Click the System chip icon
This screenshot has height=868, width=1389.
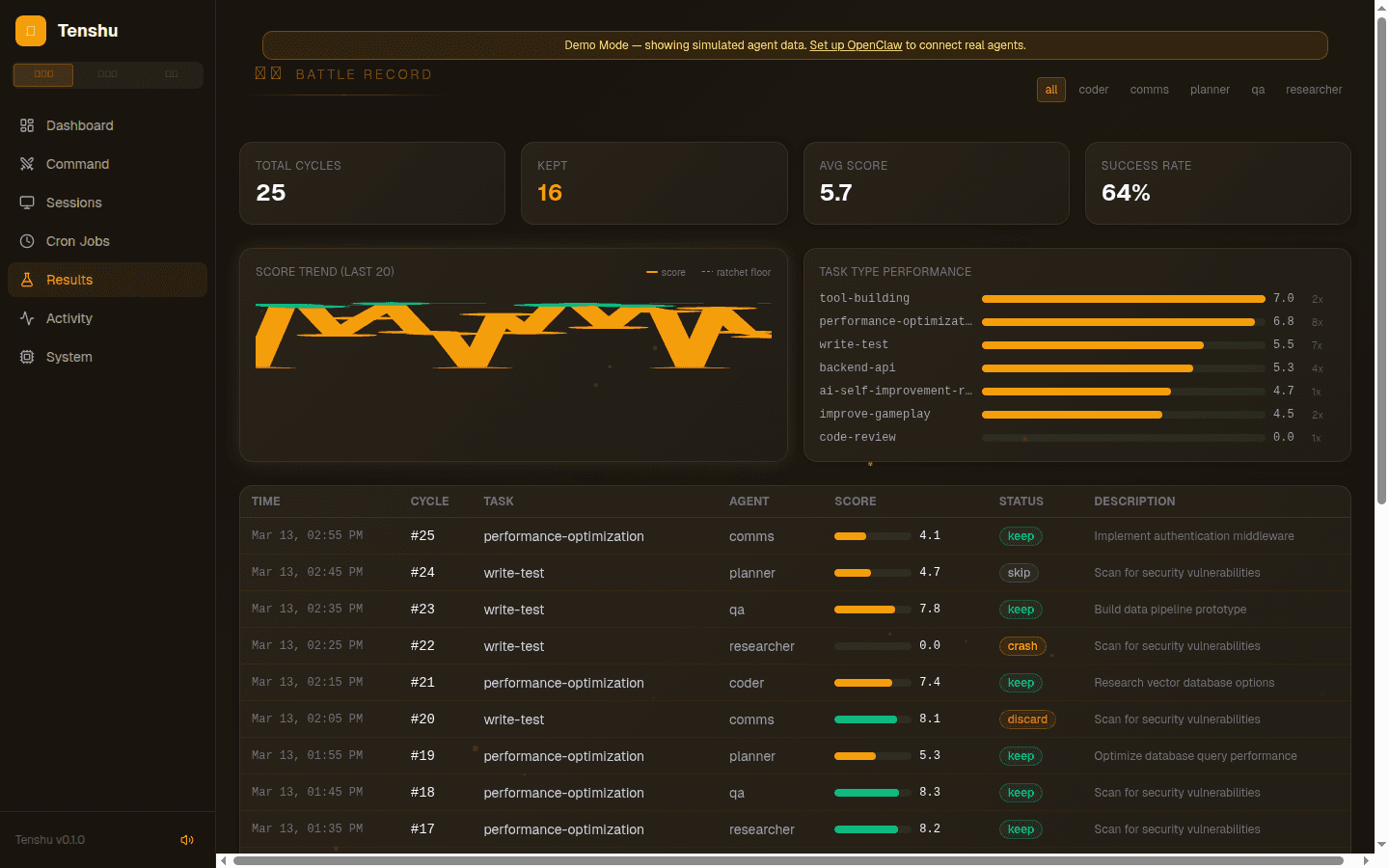(27, 357)
